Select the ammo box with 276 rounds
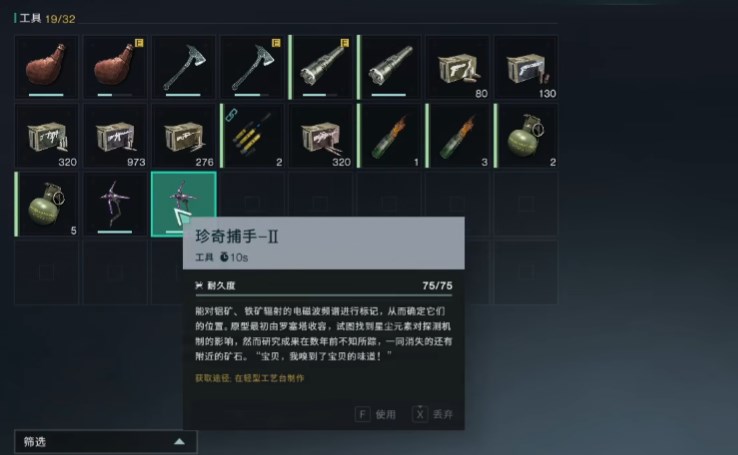This screenshot has width=738, height=455. (184, 136)
